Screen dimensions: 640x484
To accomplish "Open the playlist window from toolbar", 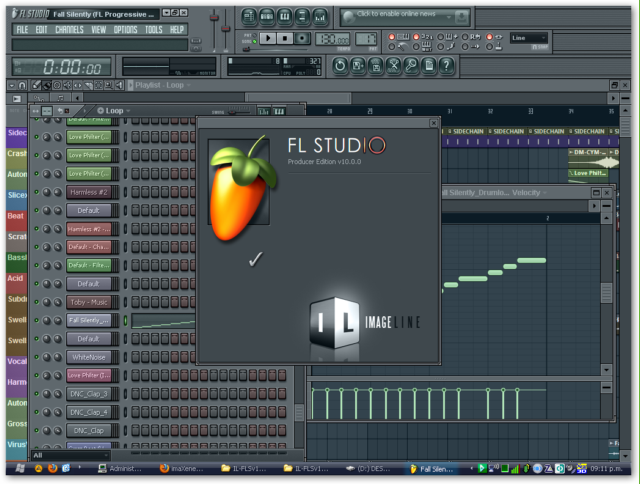I will pyautogui.click(x=249, y=17).
